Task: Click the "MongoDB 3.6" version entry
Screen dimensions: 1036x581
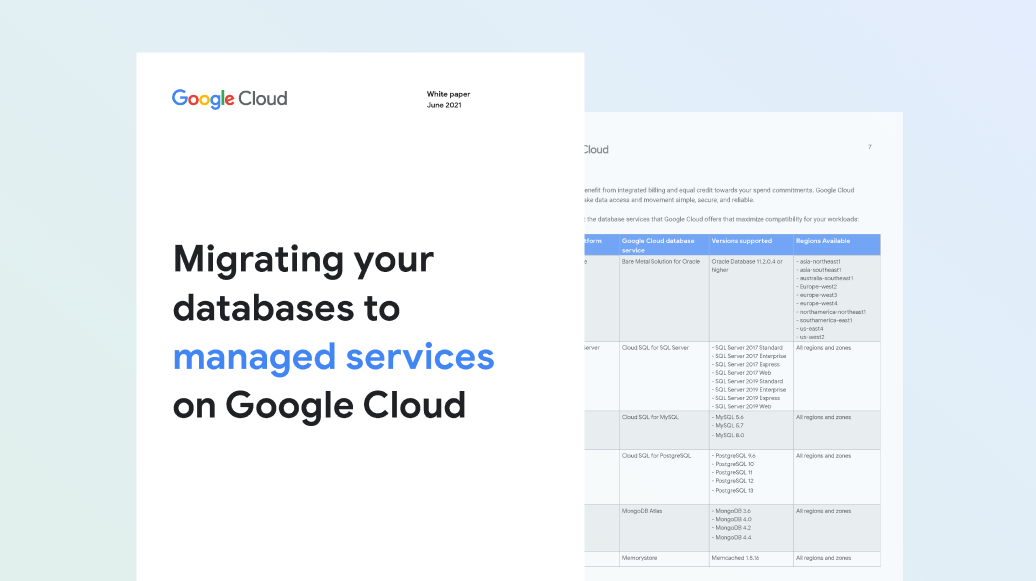Action: tap(731, 512)
